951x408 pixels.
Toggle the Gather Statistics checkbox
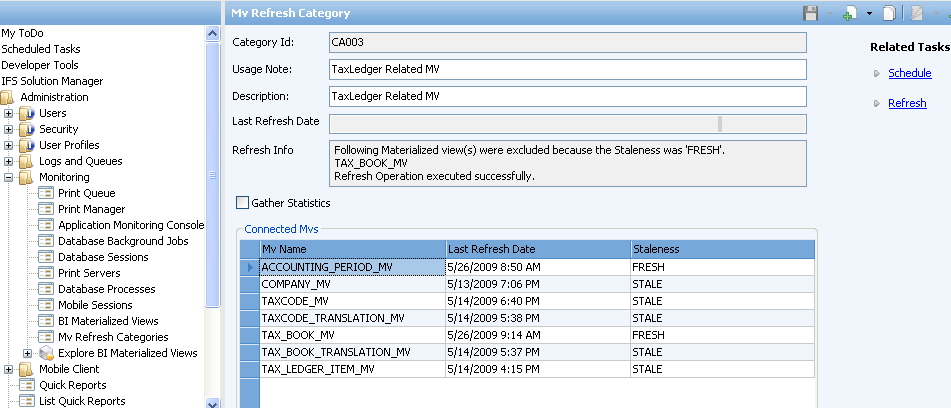[243, 202]
